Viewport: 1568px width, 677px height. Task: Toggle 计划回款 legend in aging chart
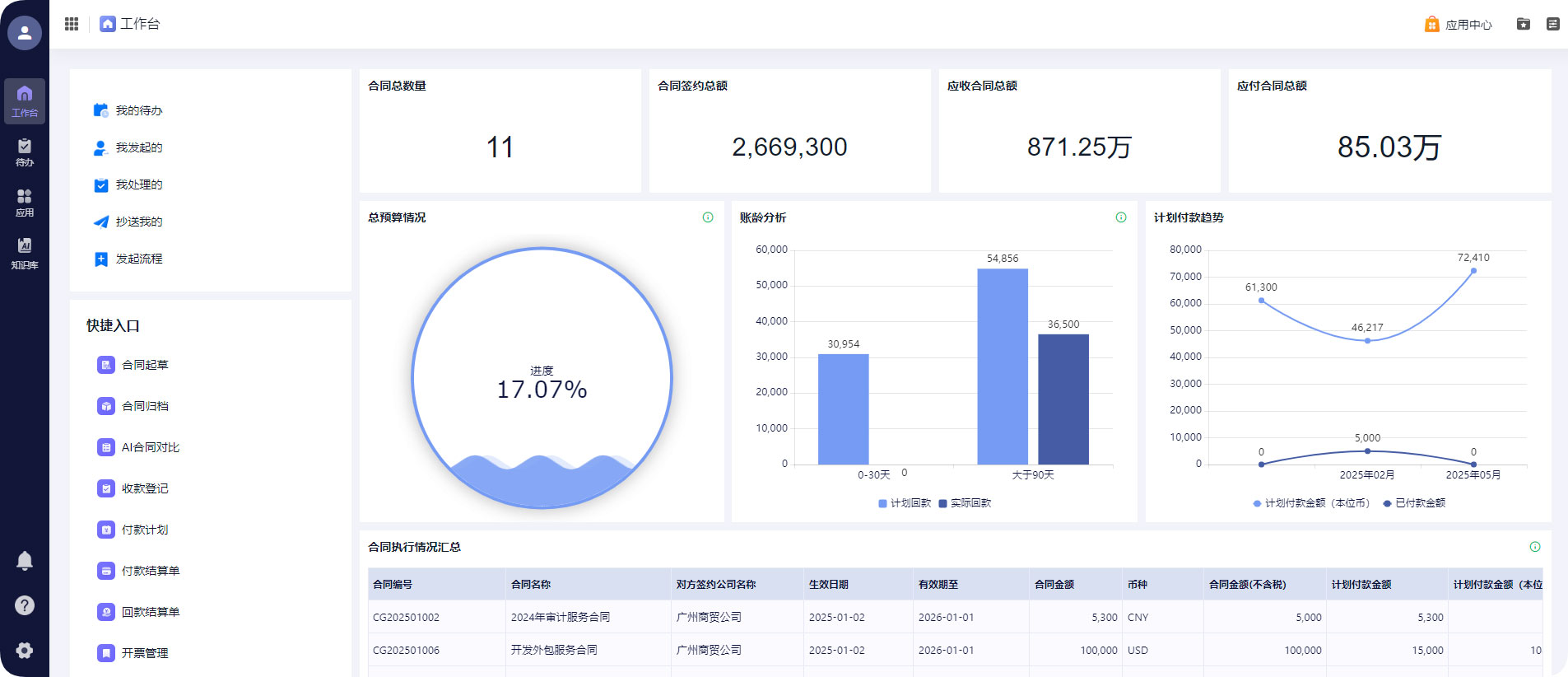pos(905,503)
